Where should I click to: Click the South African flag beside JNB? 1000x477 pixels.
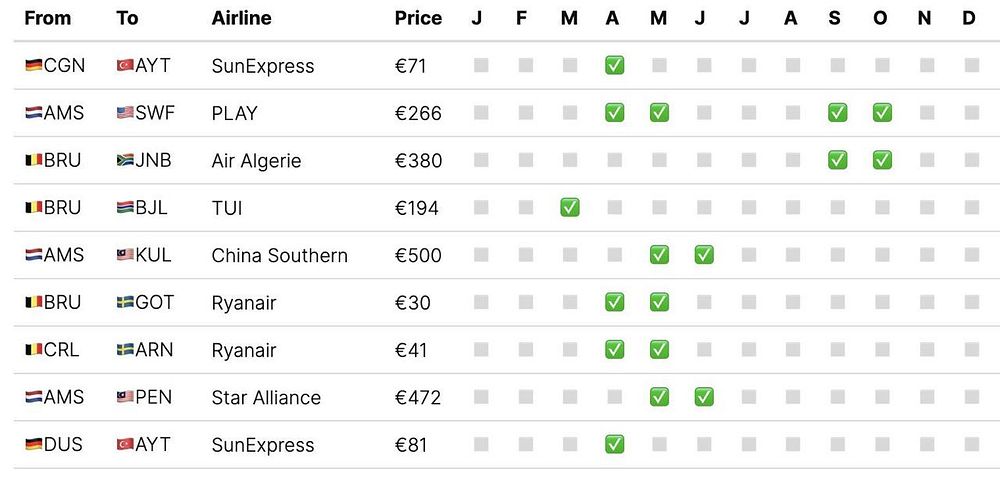pos(125,160)
